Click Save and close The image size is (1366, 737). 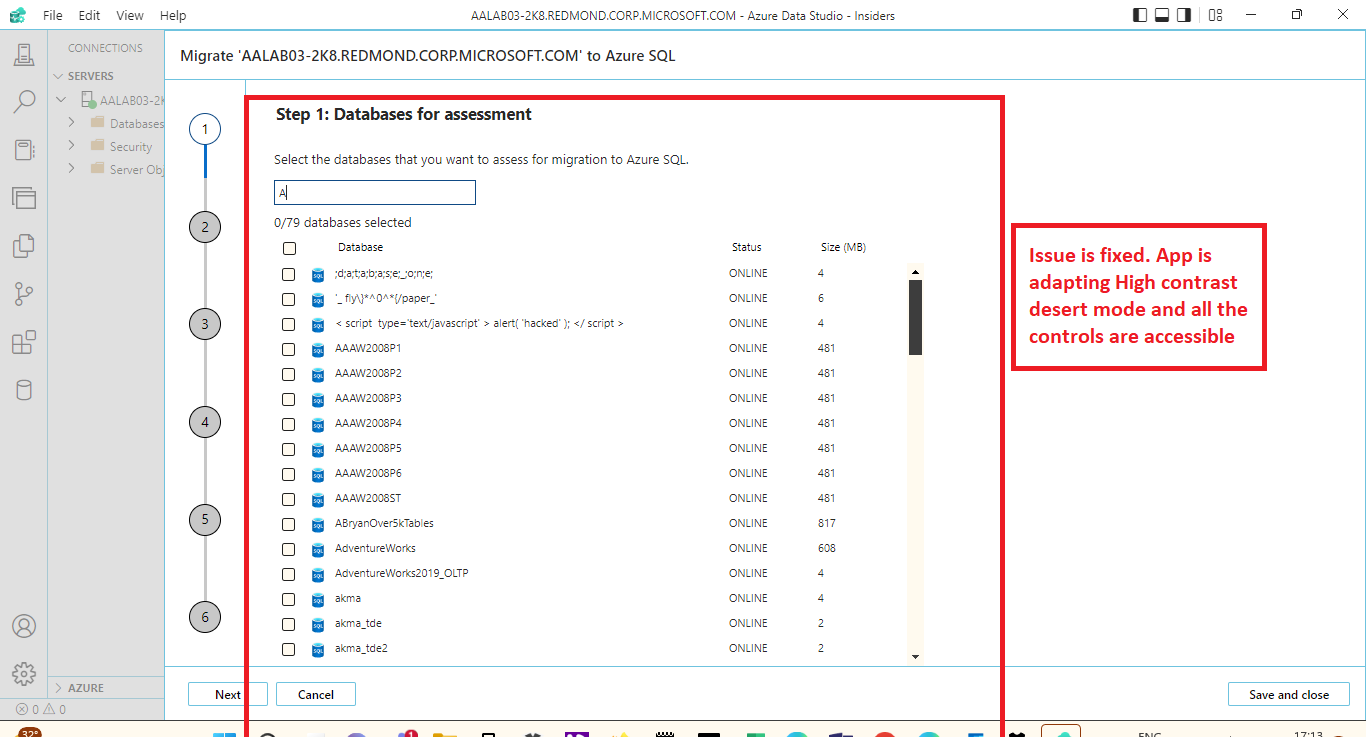pos(1288,694)
